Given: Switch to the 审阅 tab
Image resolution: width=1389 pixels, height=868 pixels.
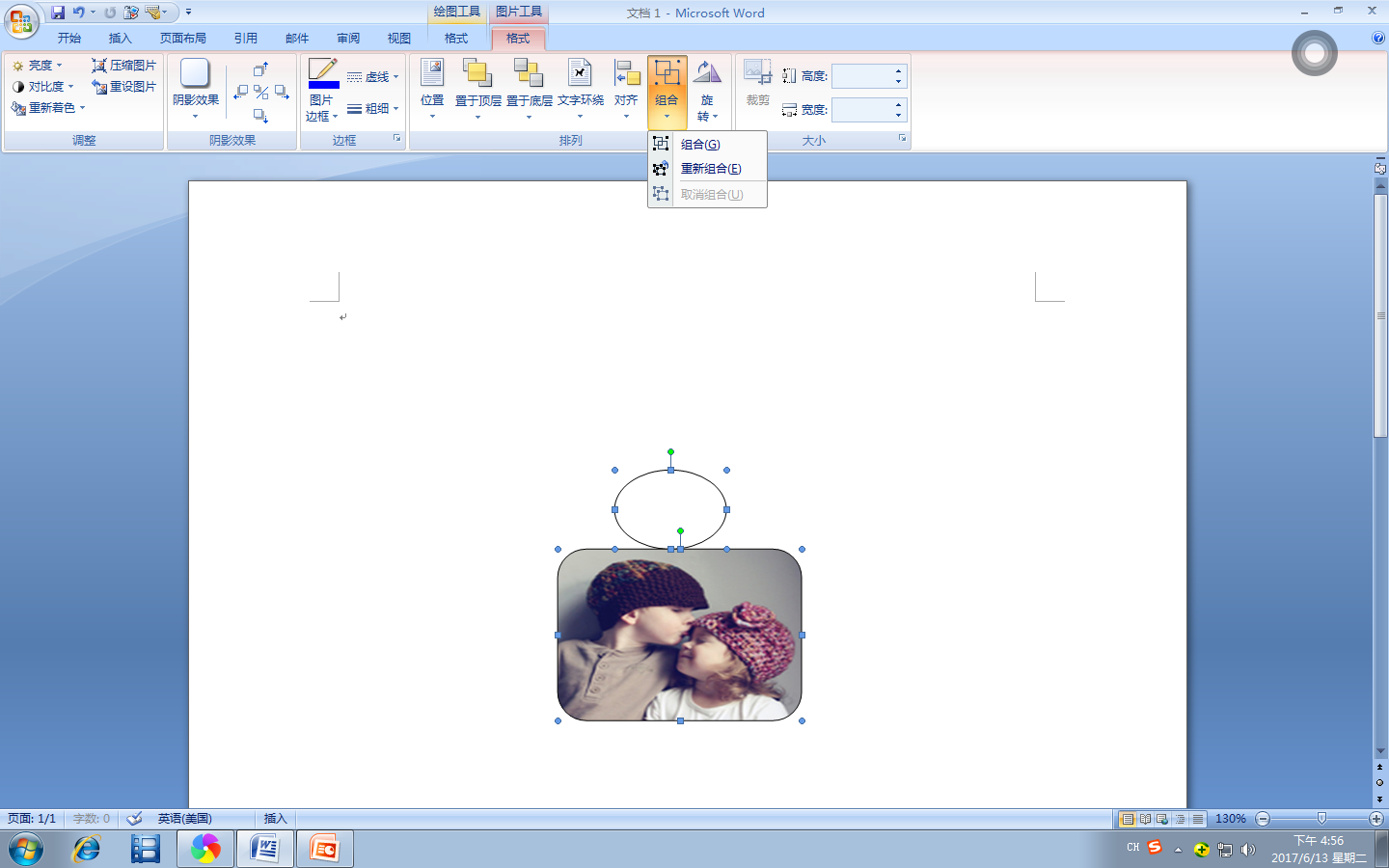Looking at the screenshot, I should click(348, 39).
